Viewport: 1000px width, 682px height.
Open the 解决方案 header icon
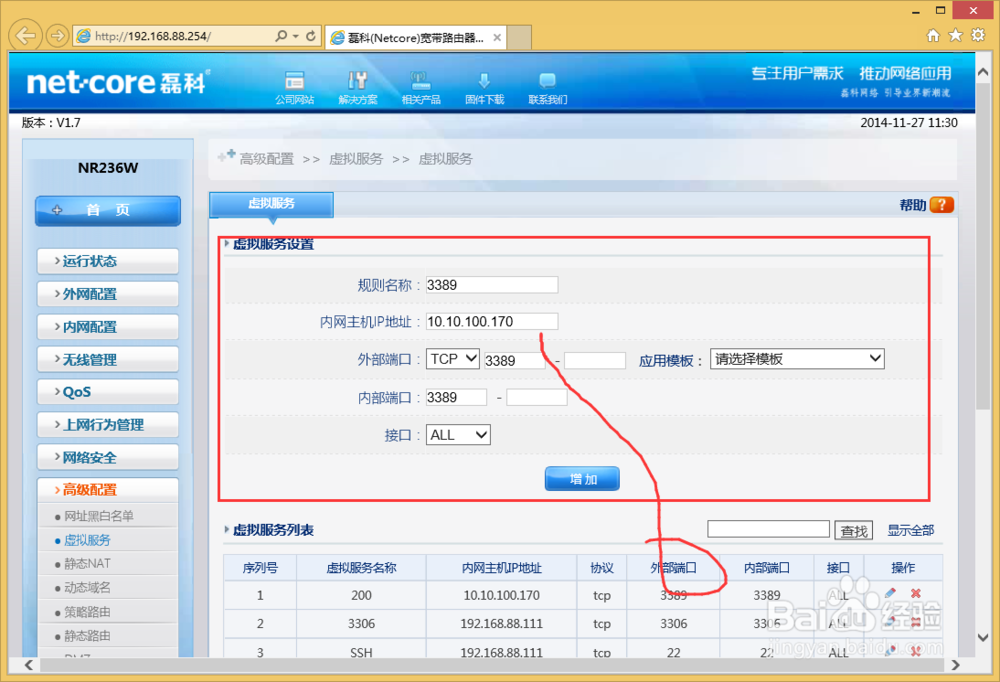pos(358,87)
